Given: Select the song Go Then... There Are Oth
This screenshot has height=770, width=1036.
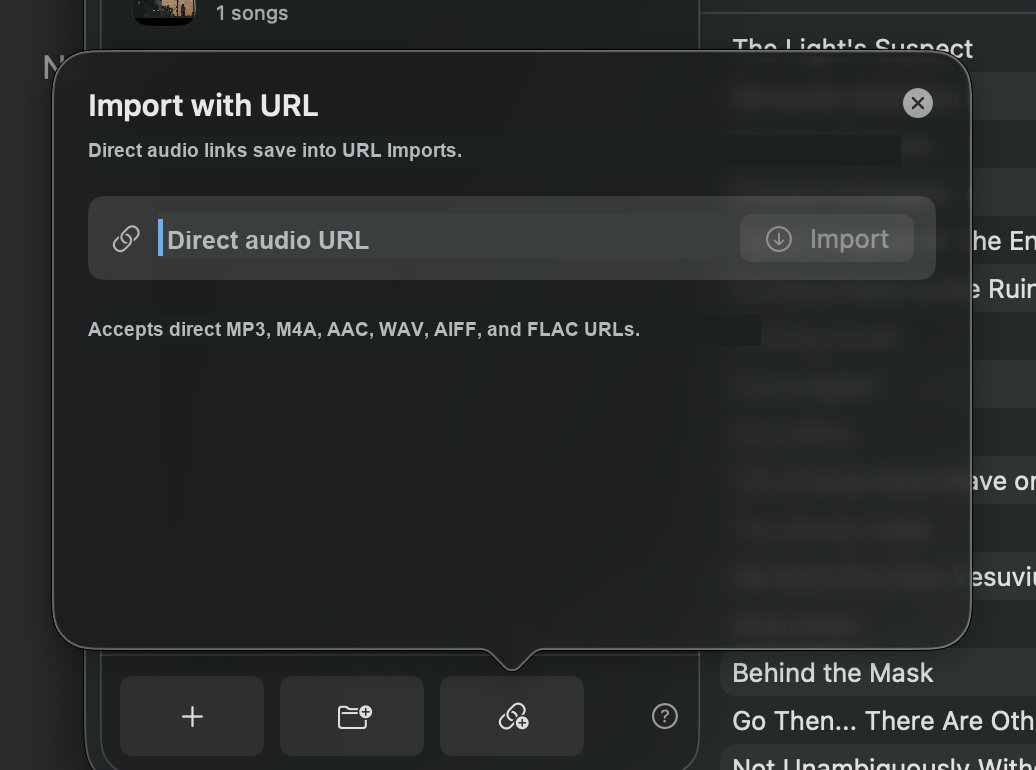Looking at the screenshot, I should pos(877,720).
